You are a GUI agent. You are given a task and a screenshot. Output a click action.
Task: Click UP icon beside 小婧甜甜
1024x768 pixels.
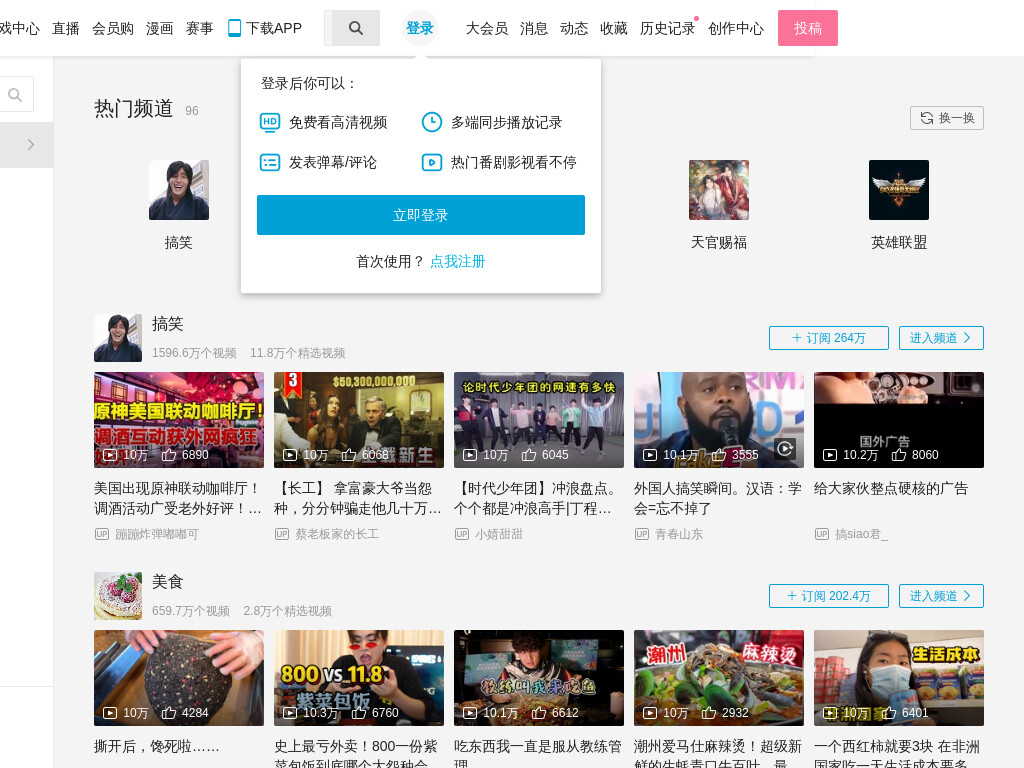click(x=462, y=534)
